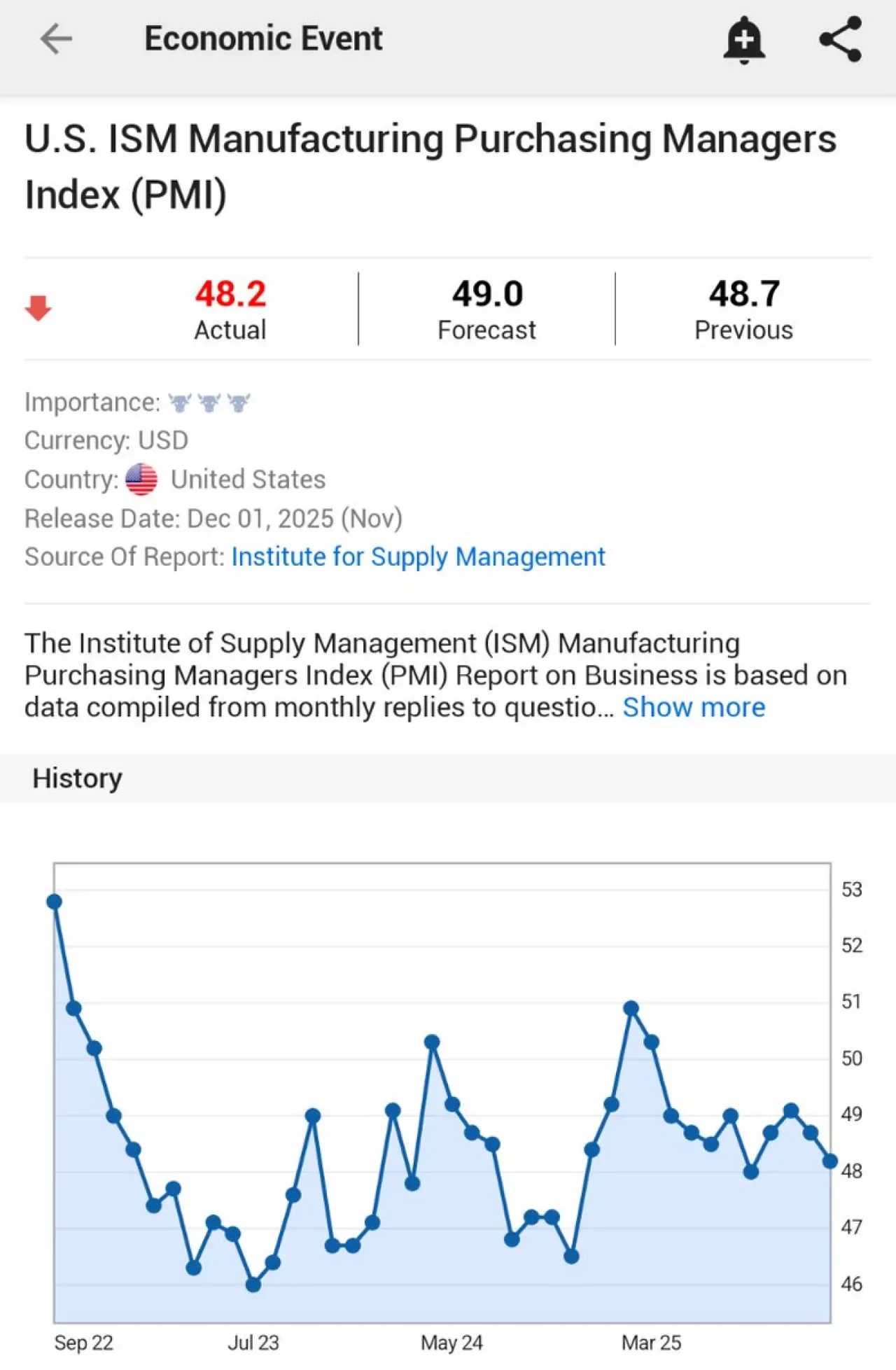Tap the first bull importance icon

coord(180,403)
